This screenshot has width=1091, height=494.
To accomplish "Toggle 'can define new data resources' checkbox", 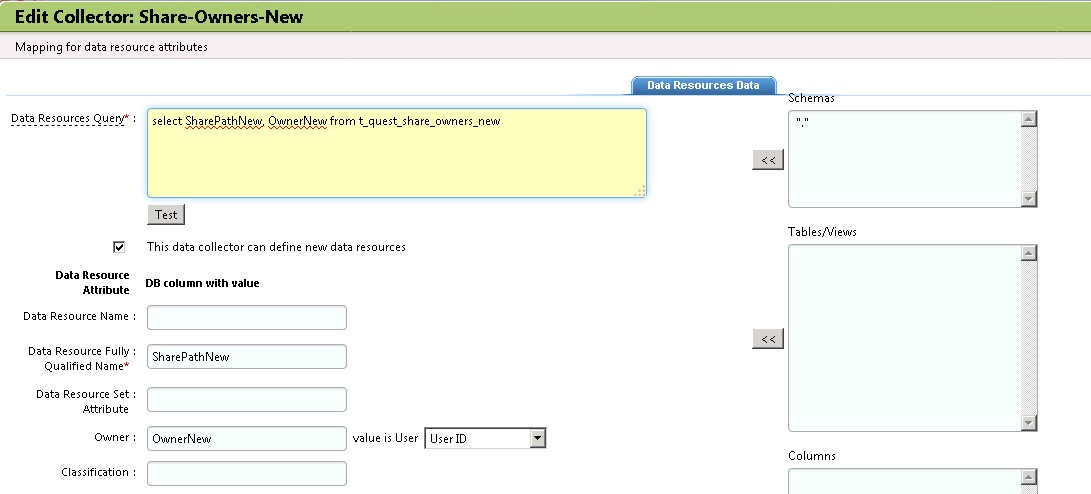I will pyautogui.click(x=120, y=246).
